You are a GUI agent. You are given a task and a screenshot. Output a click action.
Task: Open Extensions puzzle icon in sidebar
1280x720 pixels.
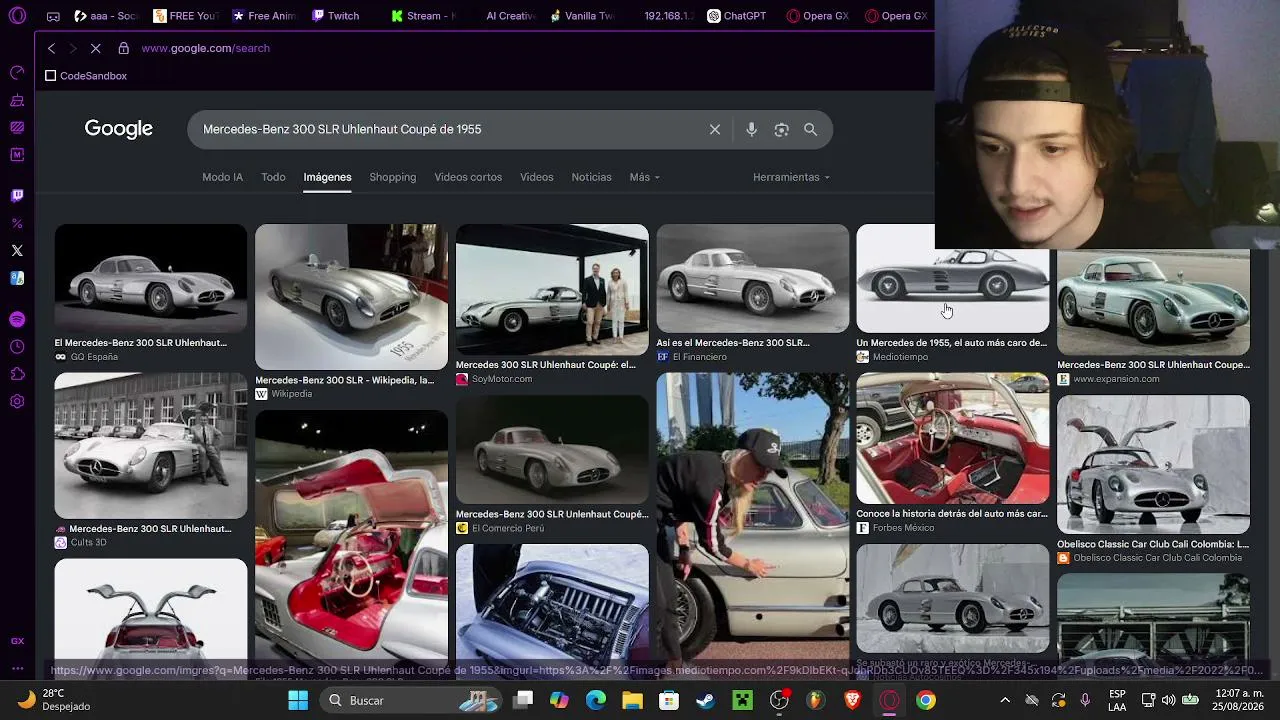click(x=17, y=374)
